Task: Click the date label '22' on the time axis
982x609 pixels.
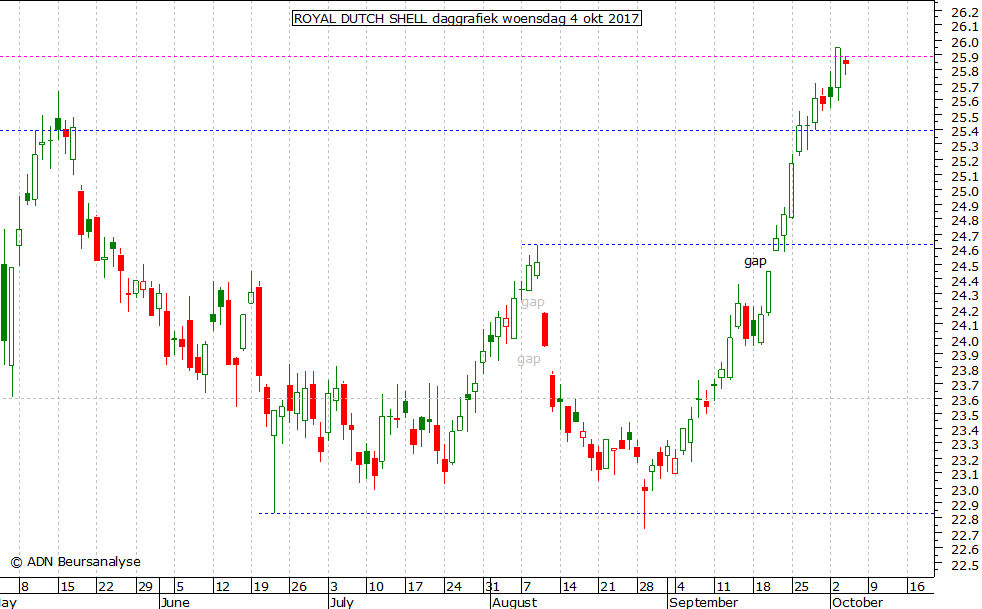Action: (x=106, y=586)
